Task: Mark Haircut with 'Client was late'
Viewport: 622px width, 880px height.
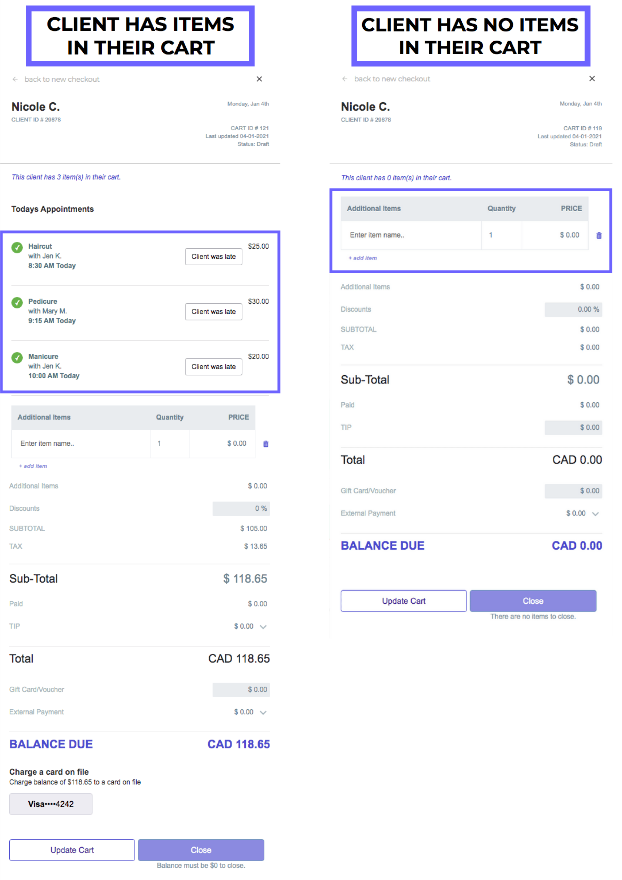Action: tap(214, 257)
